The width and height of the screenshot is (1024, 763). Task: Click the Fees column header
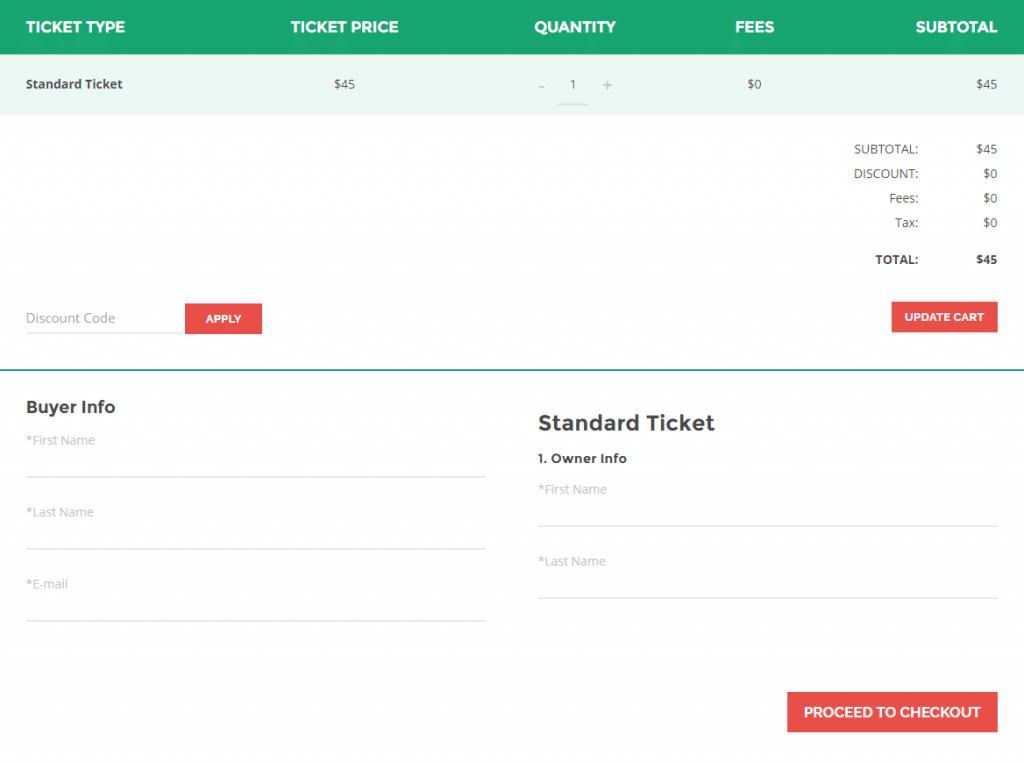click(x=754, y=27)
